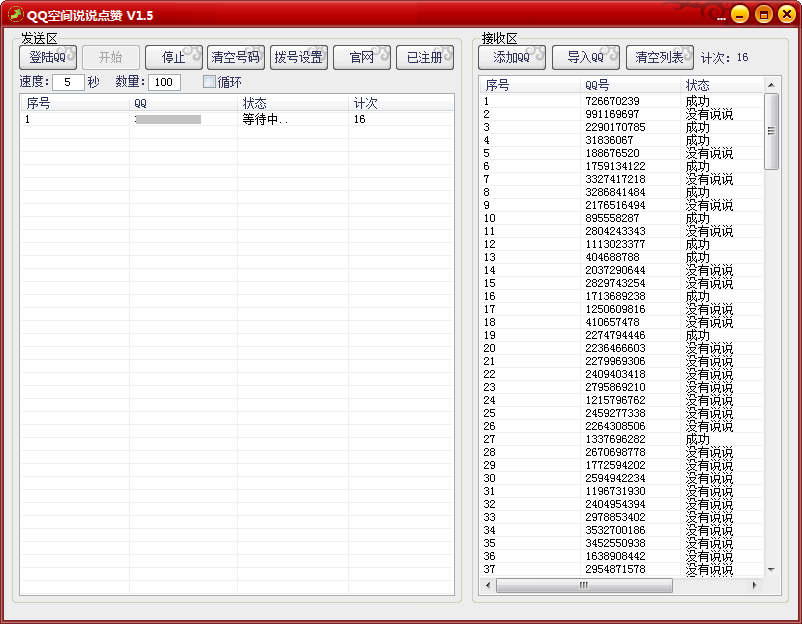802x624 pixels.
Task: Click row number 20 in receive list
Action: [x=489, y=348]
